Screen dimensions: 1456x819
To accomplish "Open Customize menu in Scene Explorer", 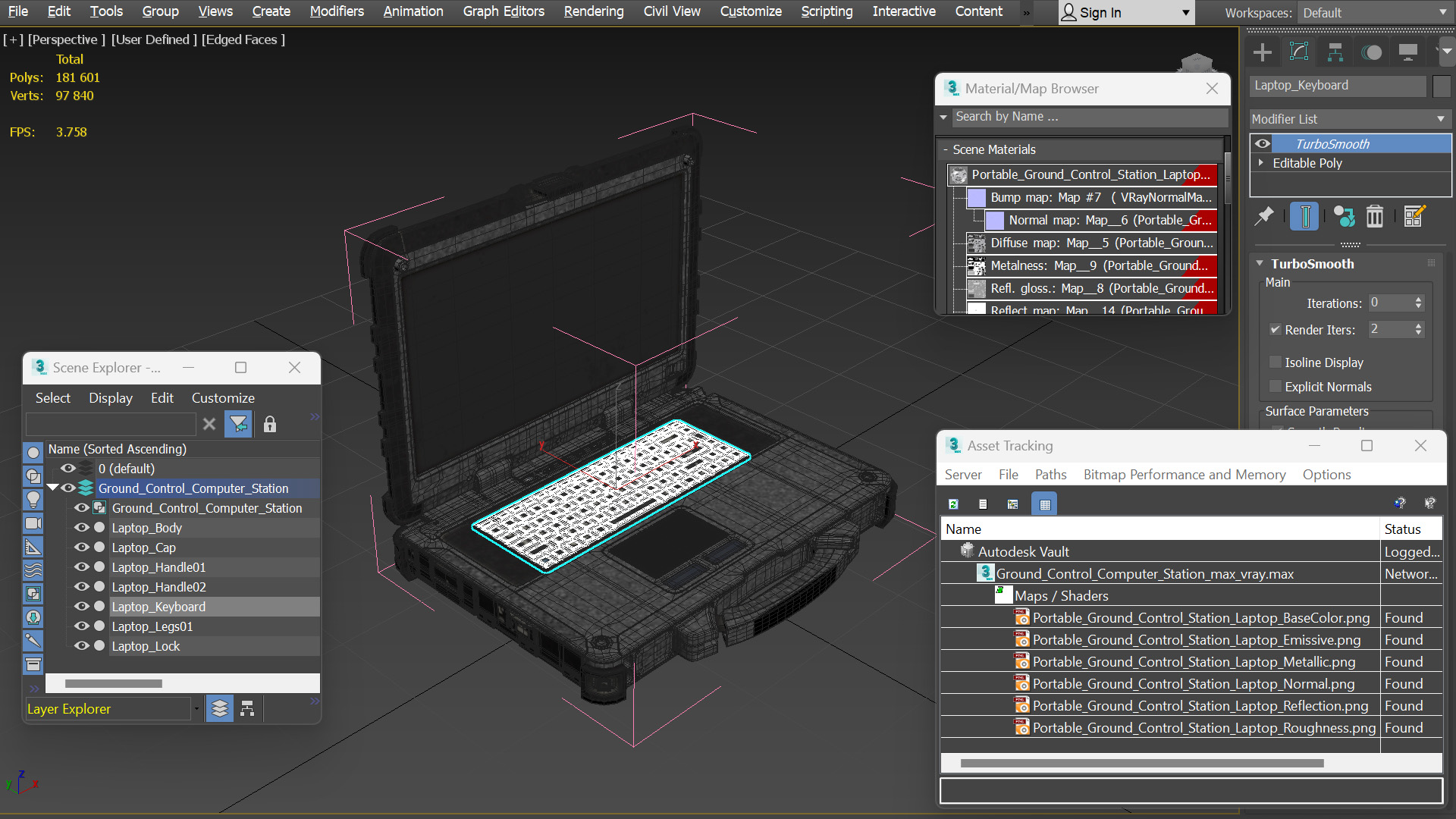I will point(223,398).
